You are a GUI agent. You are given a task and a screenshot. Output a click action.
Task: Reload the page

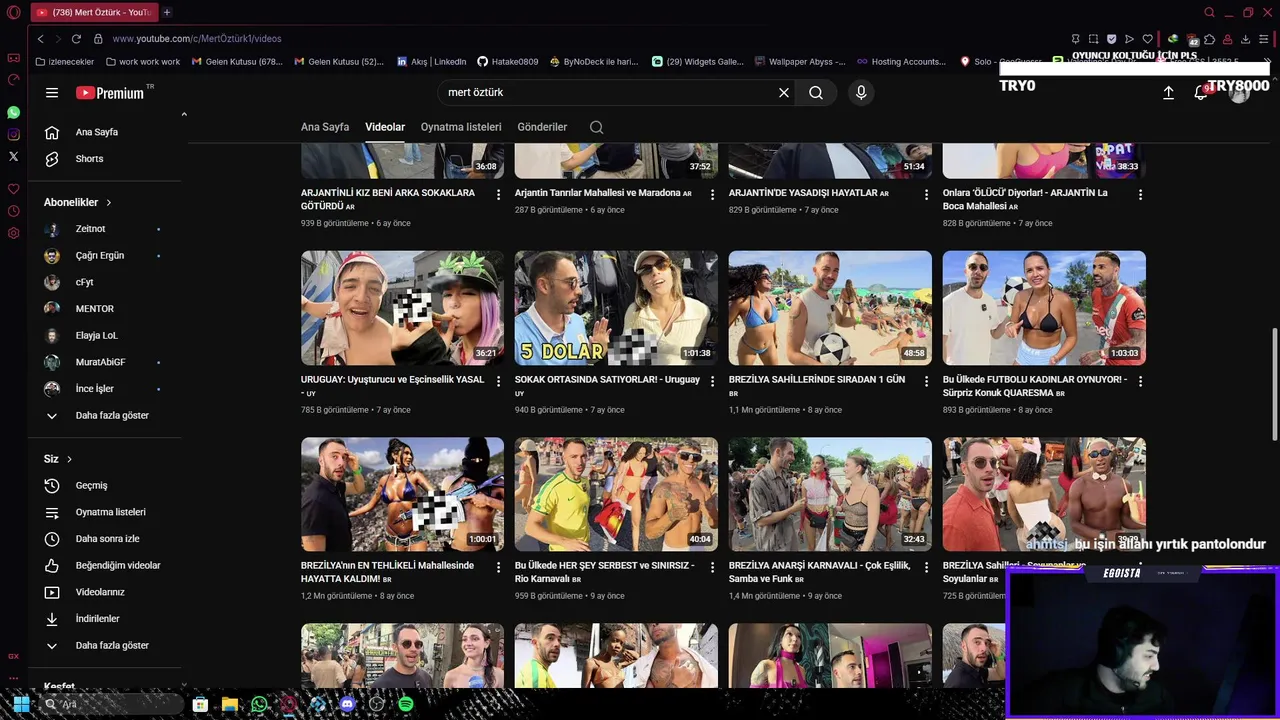(76, 38)
